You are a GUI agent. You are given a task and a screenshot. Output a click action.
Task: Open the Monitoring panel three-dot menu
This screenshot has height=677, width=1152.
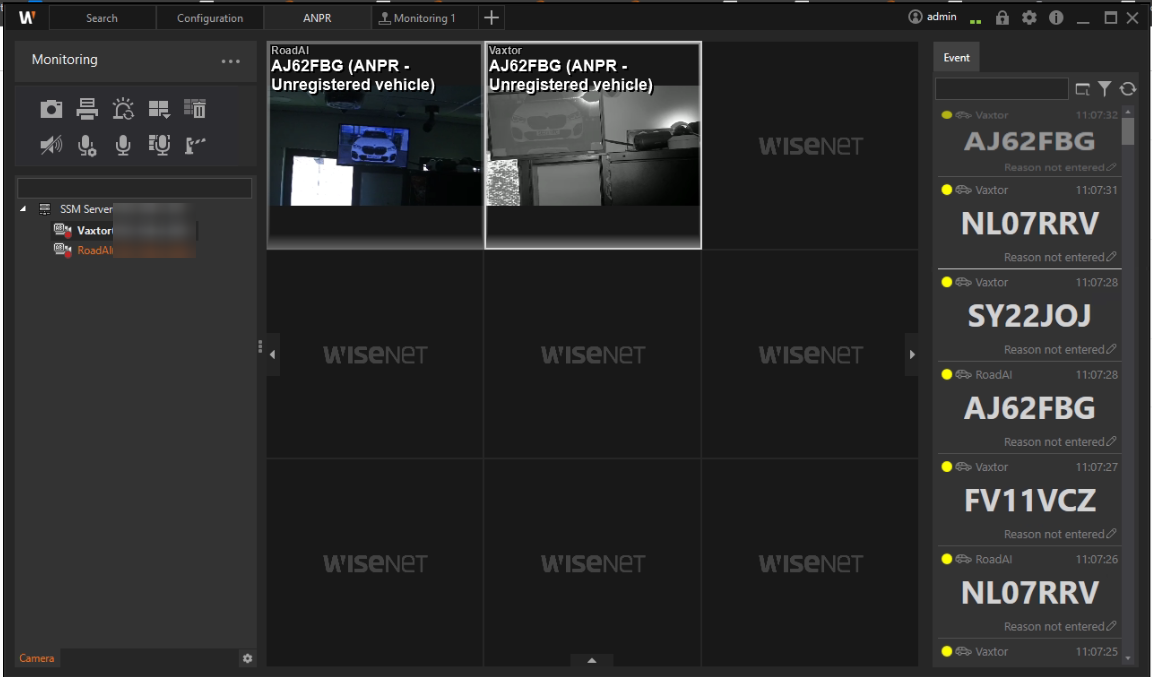231,62
